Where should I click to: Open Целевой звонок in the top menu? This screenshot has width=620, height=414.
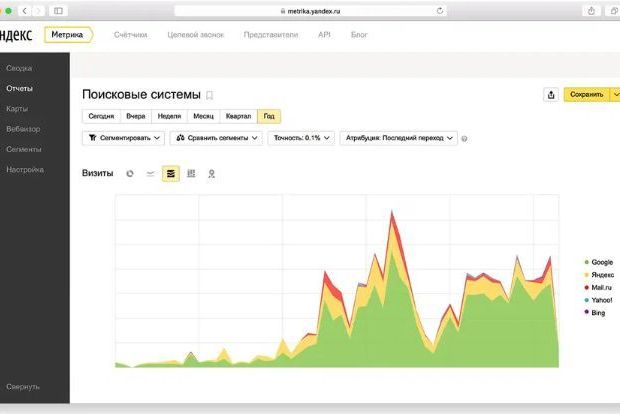pyautogui.click(x=195, y=35)
